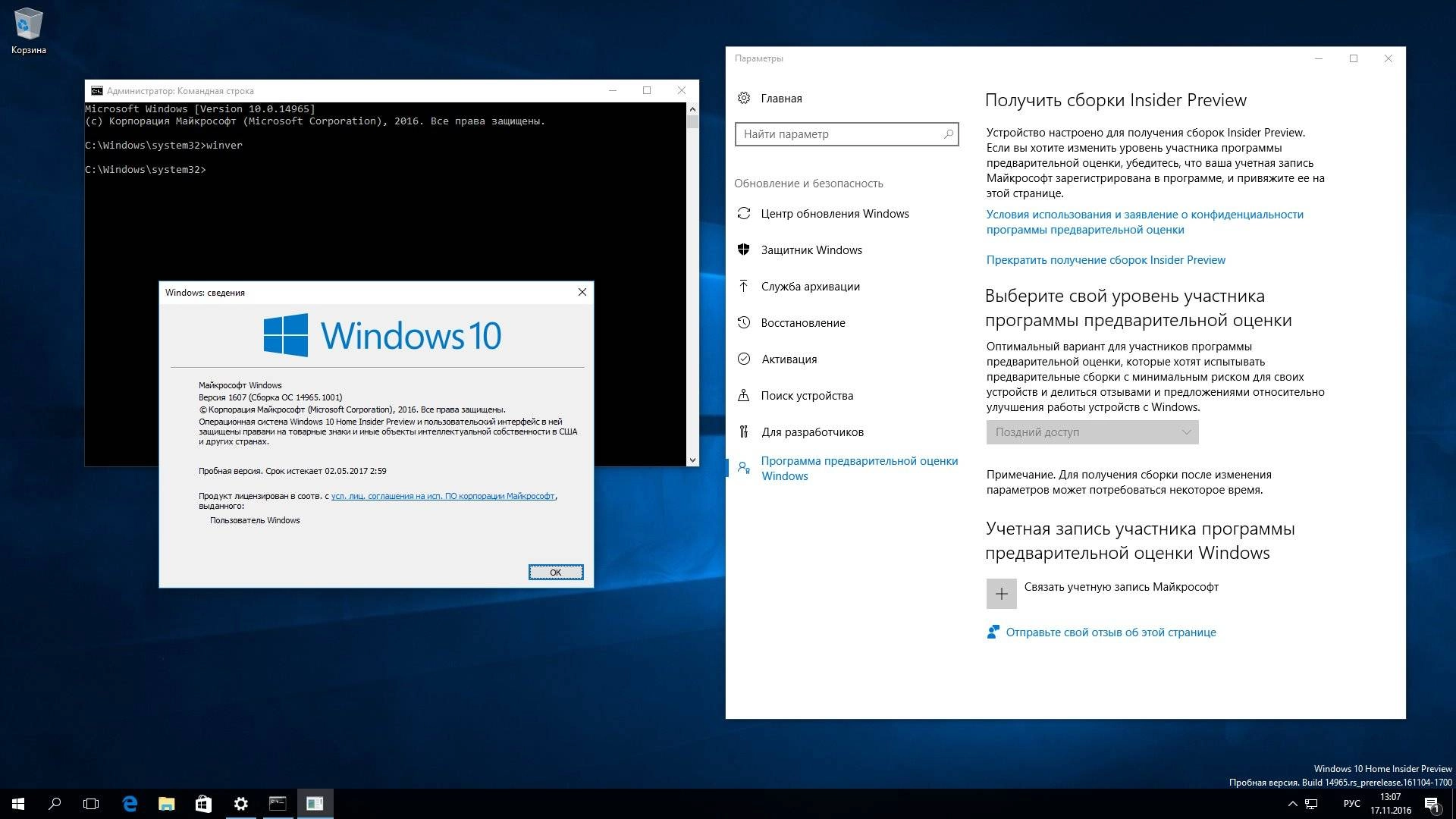Screen dimensions: 1456x819
Task: Click scroll-down arrow in Command Prompt
Action: pyautogui.click(x=692, y=460)
